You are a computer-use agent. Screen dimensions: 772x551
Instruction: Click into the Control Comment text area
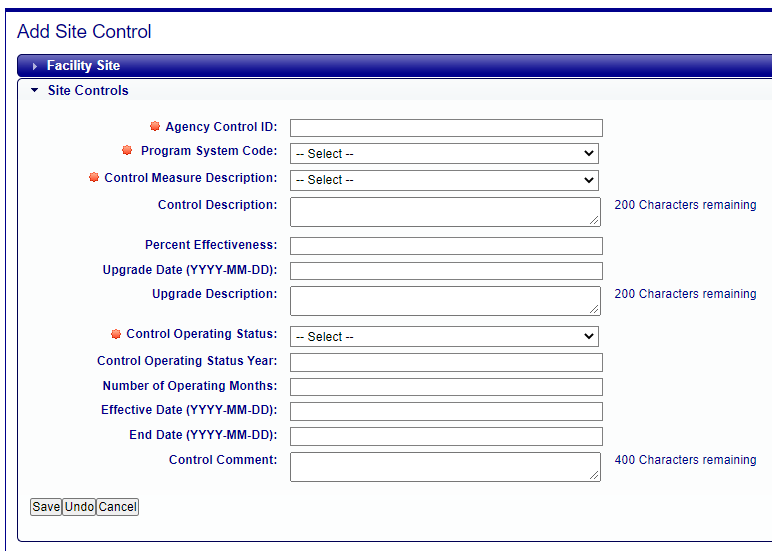[x=445, y=467]
